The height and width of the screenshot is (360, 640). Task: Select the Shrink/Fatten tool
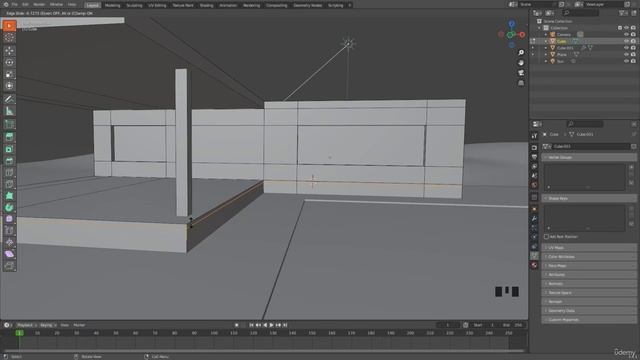(9, 243)
